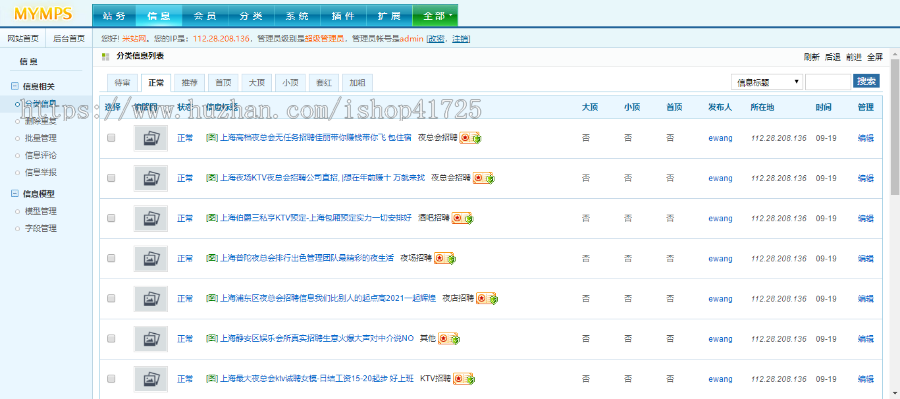Click 编辑 link for the first listing
The image size is (900, 399).
point(866,138)
